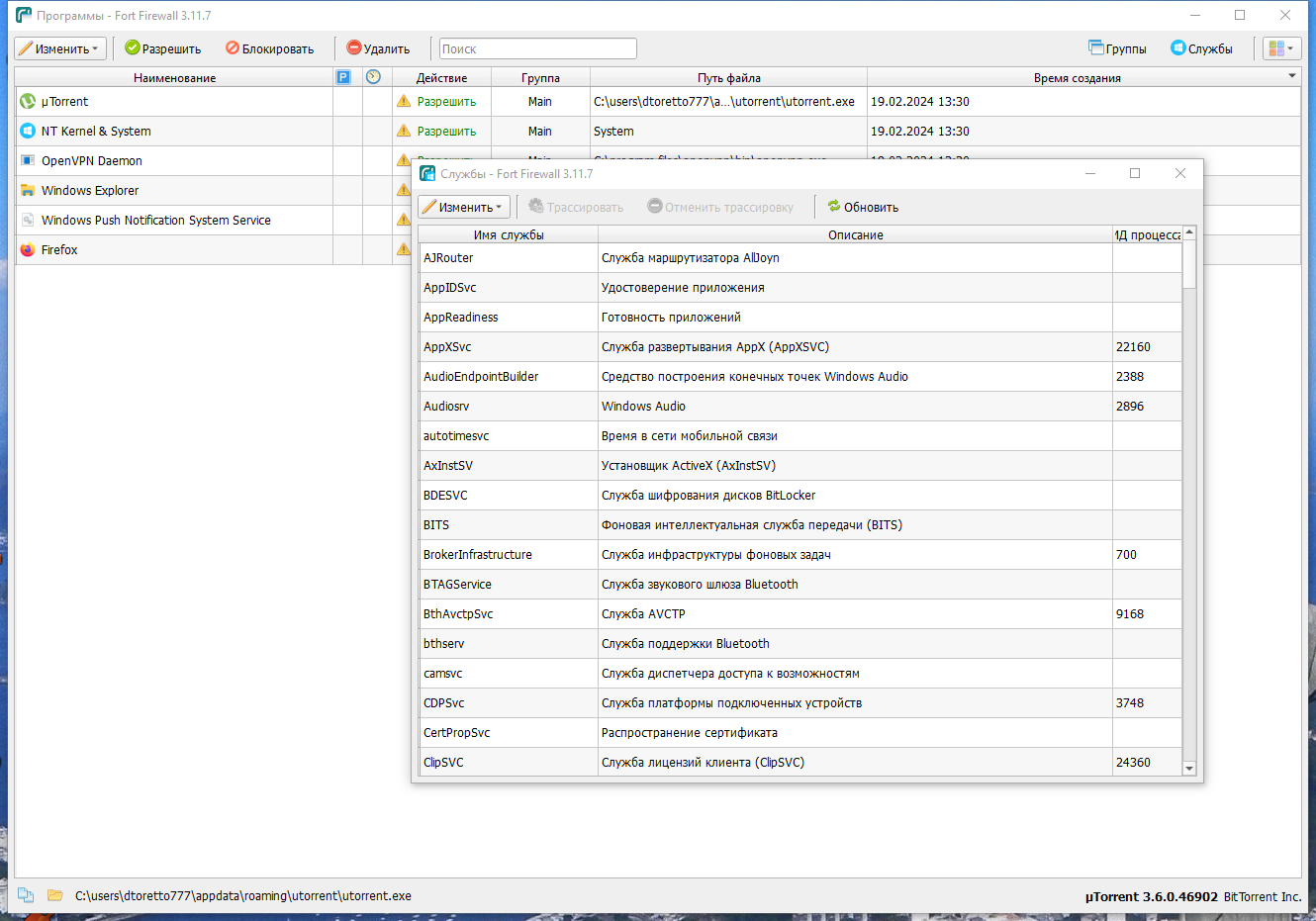Viewport: 1316px width, 921px height.
Task: Select the BrokerInfrastructure service row
Action: [x=800, y=554]
